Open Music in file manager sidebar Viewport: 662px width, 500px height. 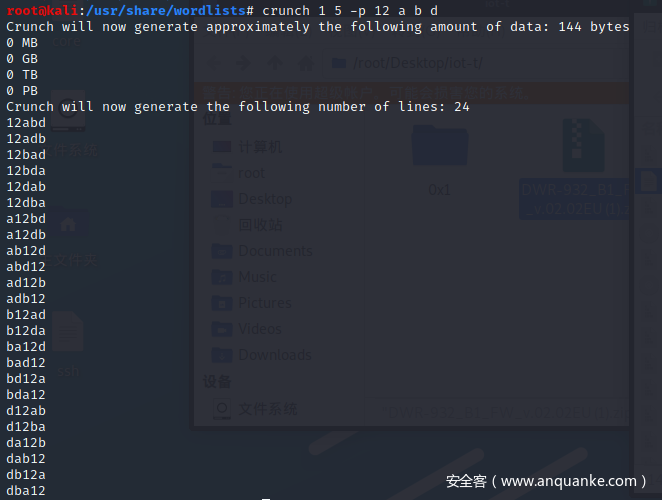tap(244, 277)
